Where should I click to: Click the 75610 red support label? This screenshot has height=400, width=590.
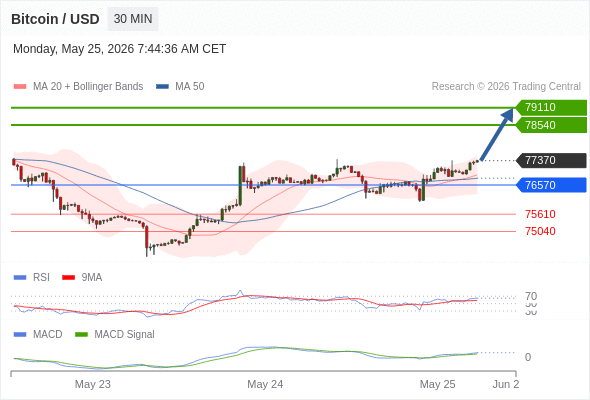pos(540,214)
